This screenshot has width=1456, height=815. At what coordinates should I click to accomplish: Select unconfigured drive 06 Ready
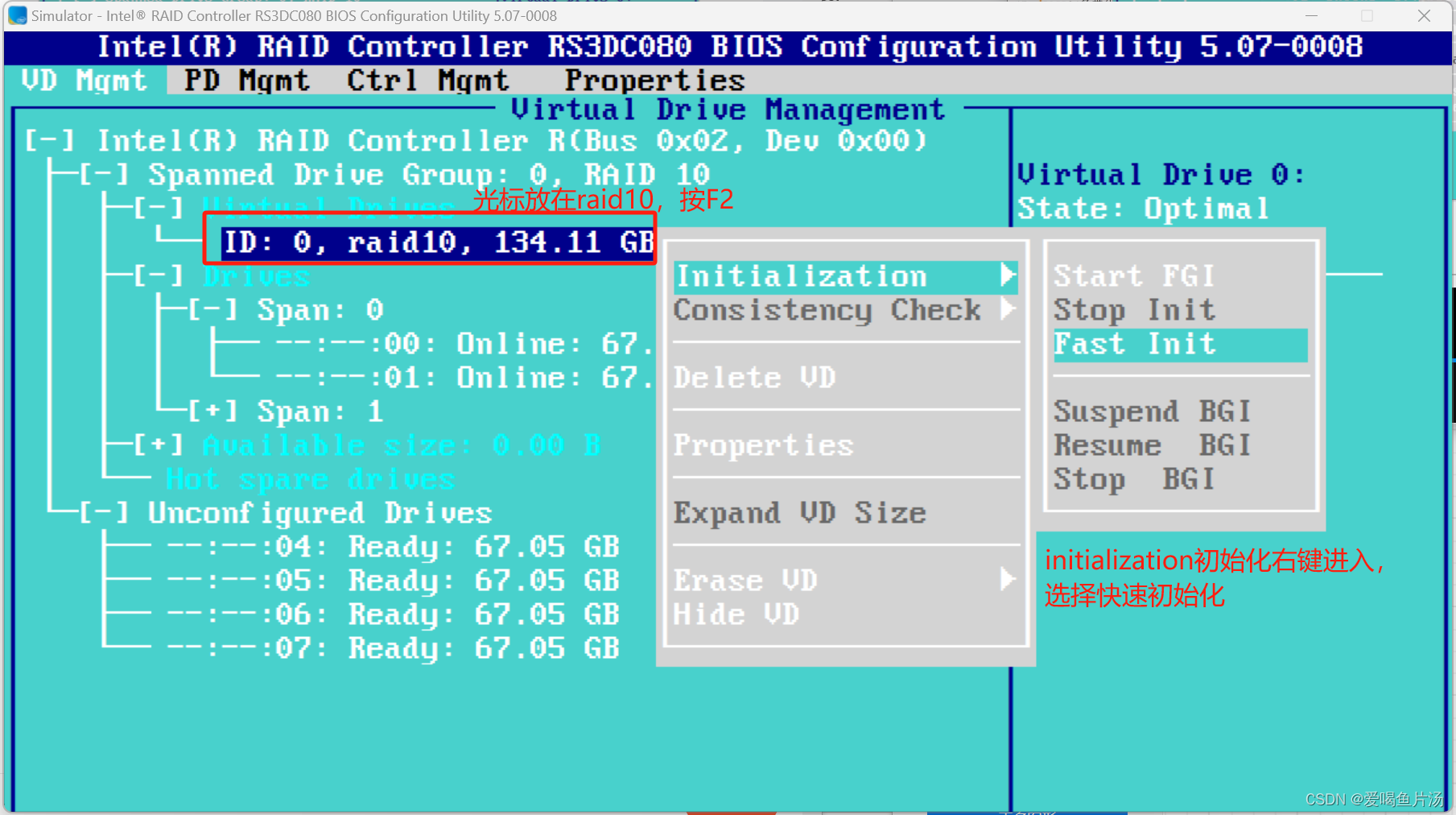[x=394, y=614]
